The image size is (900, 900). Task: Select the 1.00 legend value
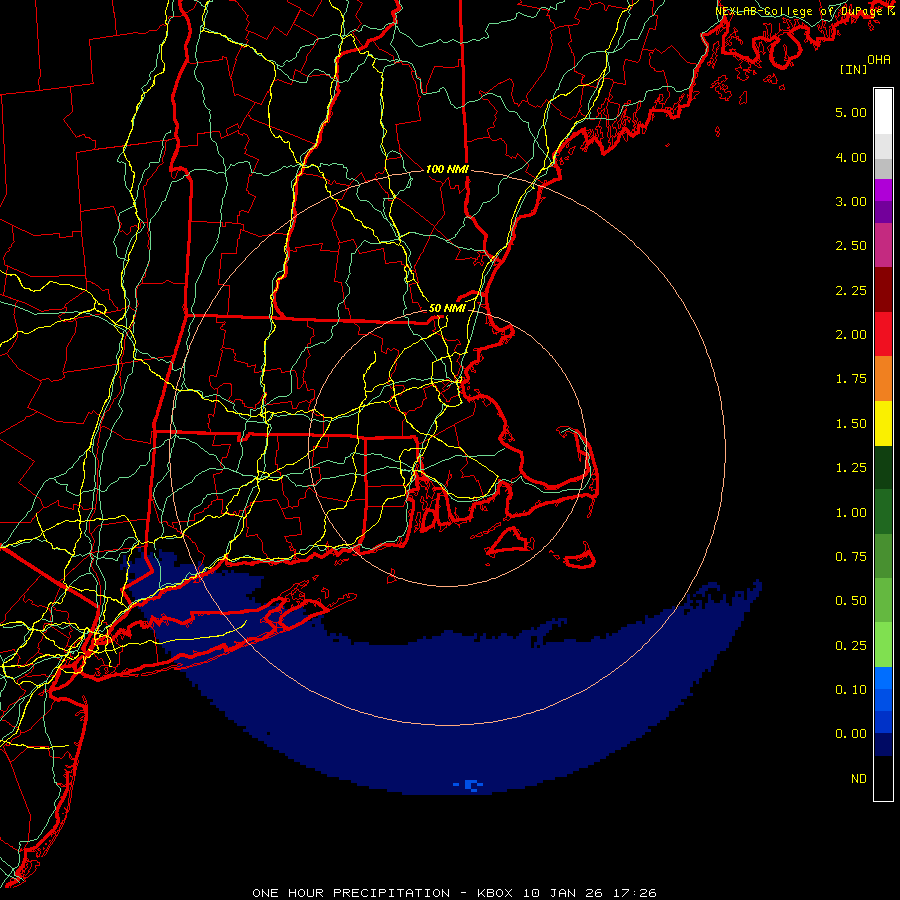[x=851, y=513]
